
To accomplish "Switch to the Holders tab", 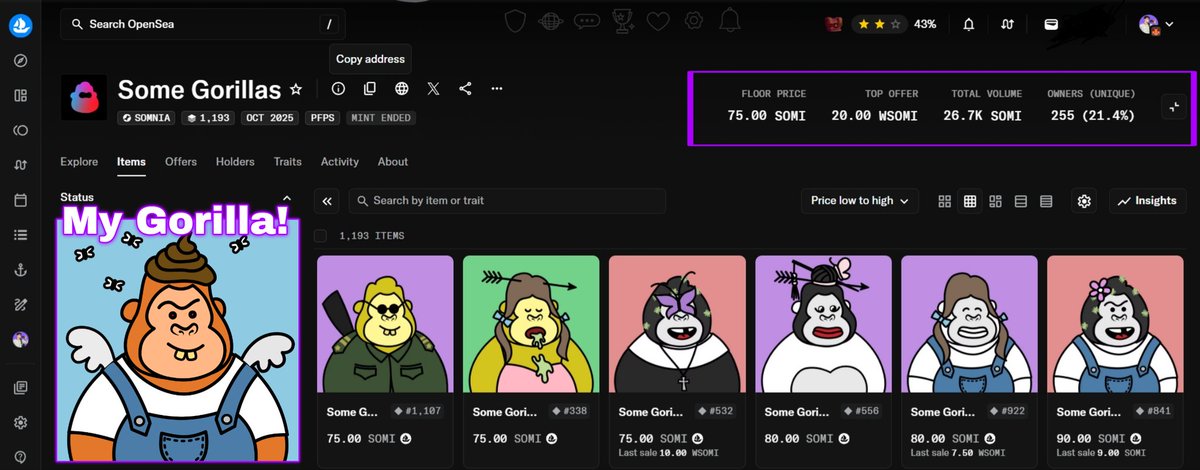I will tap(235, 162).
